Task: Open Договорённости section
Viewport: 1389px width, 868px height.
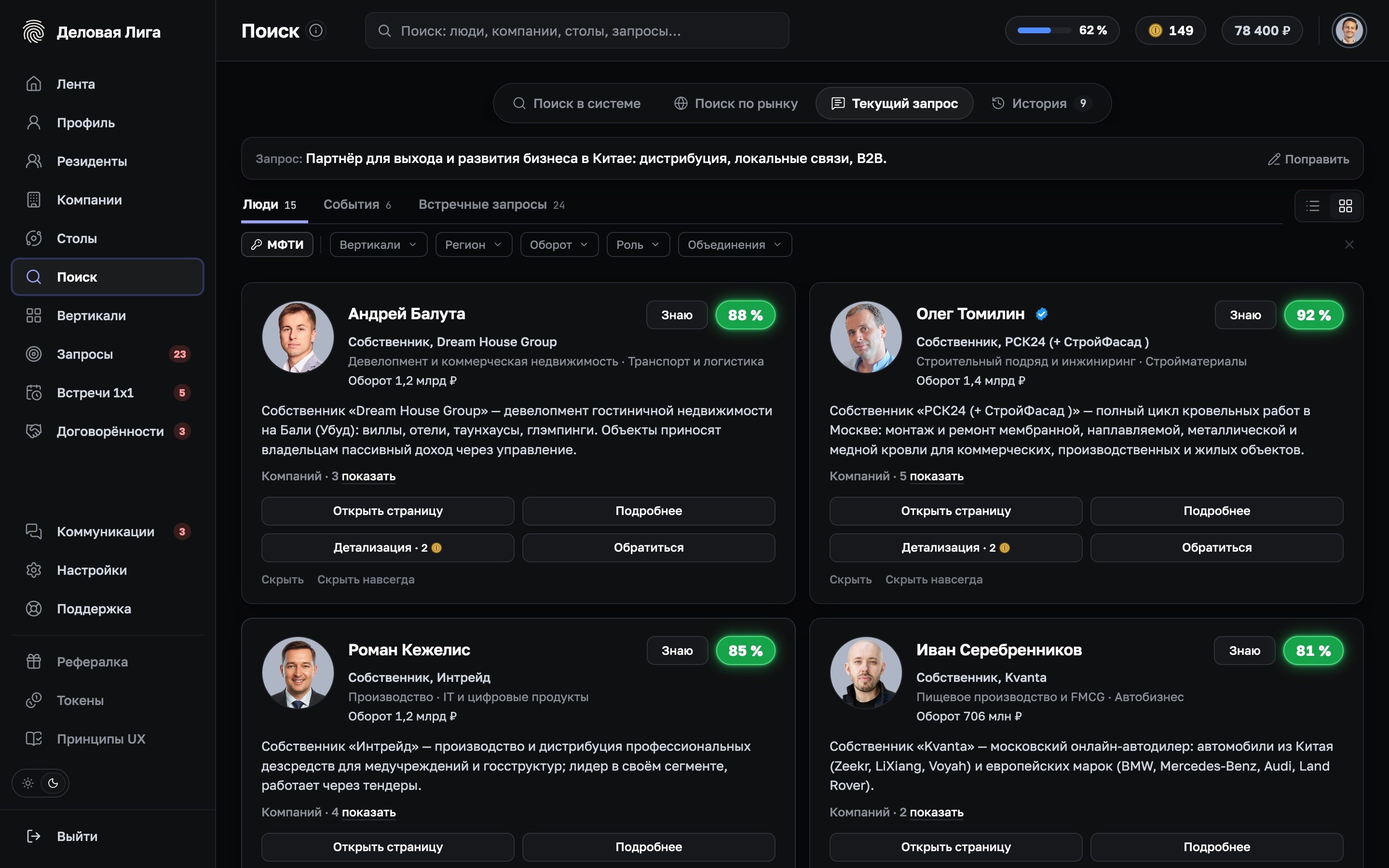Action: tap(108, 431)
